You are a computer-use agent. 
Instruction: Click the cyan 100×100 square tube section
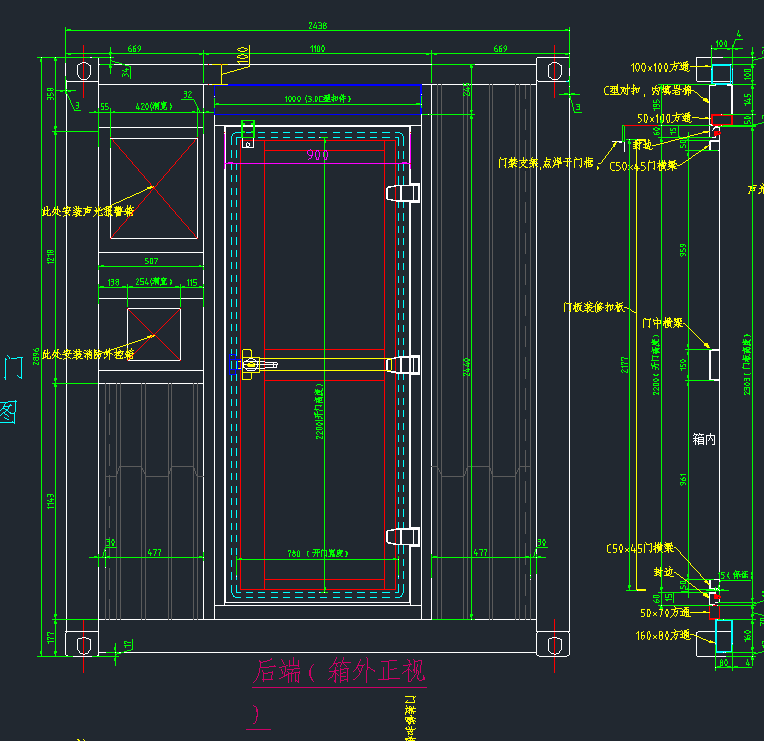pos(720,72)
